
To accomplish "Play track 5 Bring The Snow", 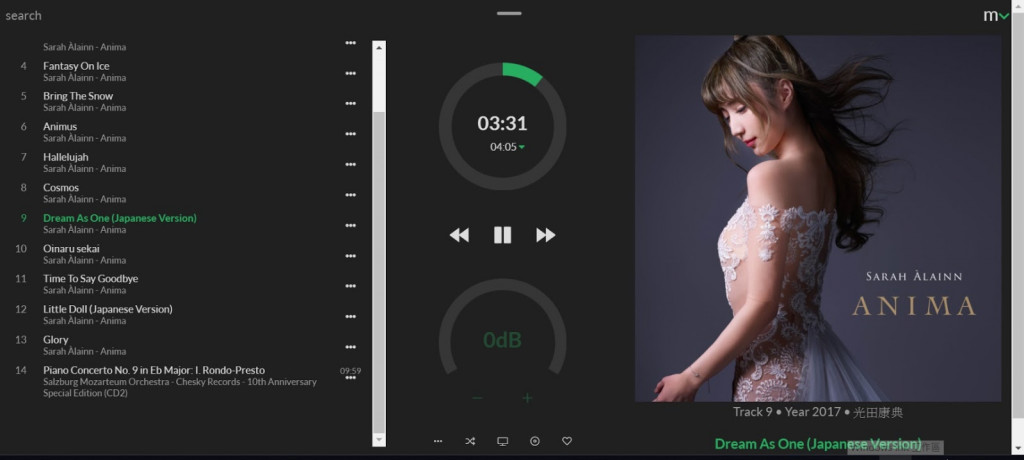I will (186, 101).
